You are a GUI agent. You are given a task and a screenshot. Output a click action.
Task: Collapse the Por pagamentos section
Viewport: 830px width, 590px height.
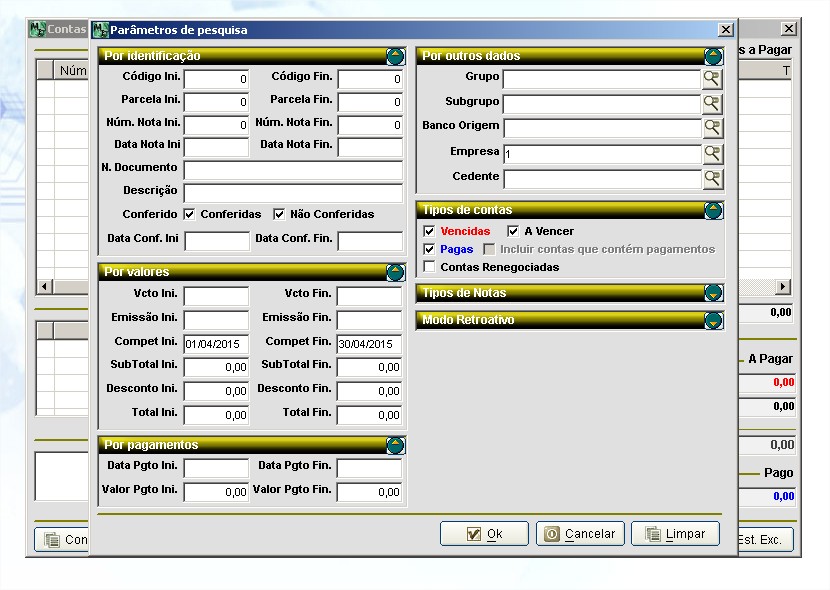(395, 445)
